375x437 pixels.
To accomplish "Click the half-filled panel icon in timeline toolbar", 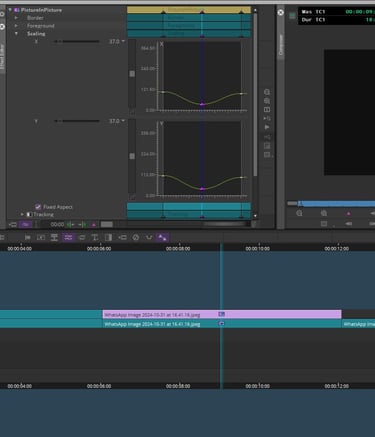I will point(108,237).
